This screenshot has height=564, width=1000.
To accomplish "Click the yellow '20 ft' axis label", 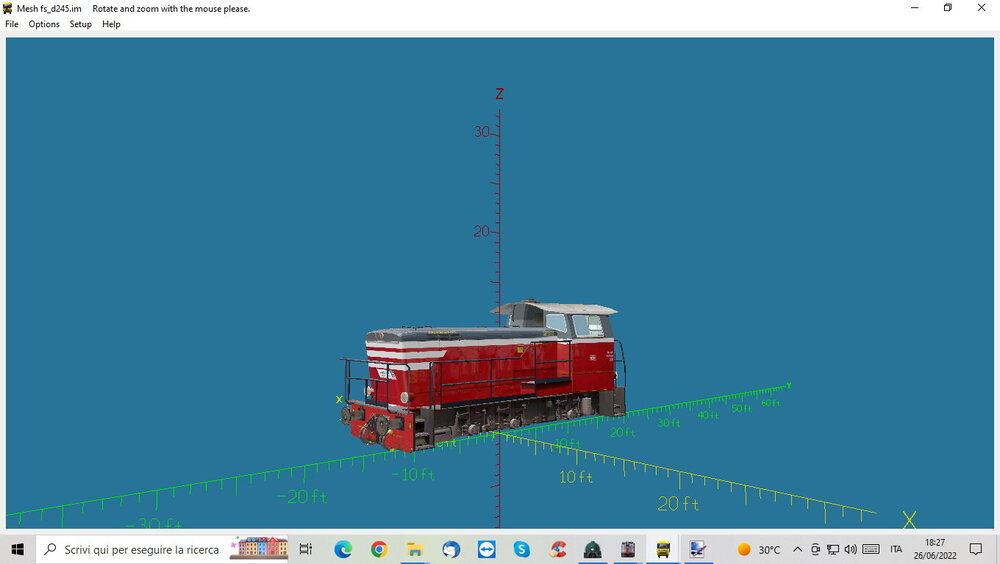I will (x=678, y=504).
